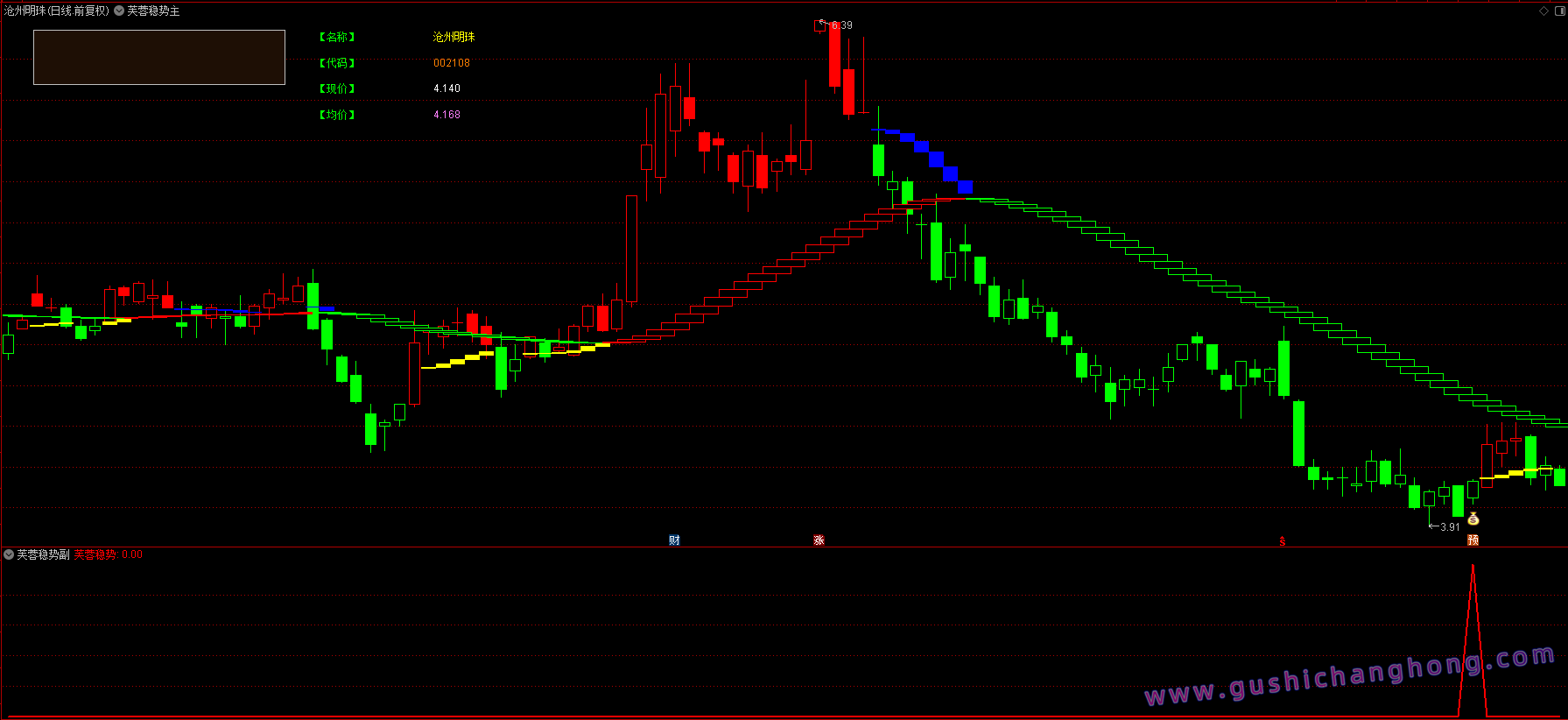Click the blue descending step line
The height and width of the screenshot is (720, 1568).
(x=922, y=160)
